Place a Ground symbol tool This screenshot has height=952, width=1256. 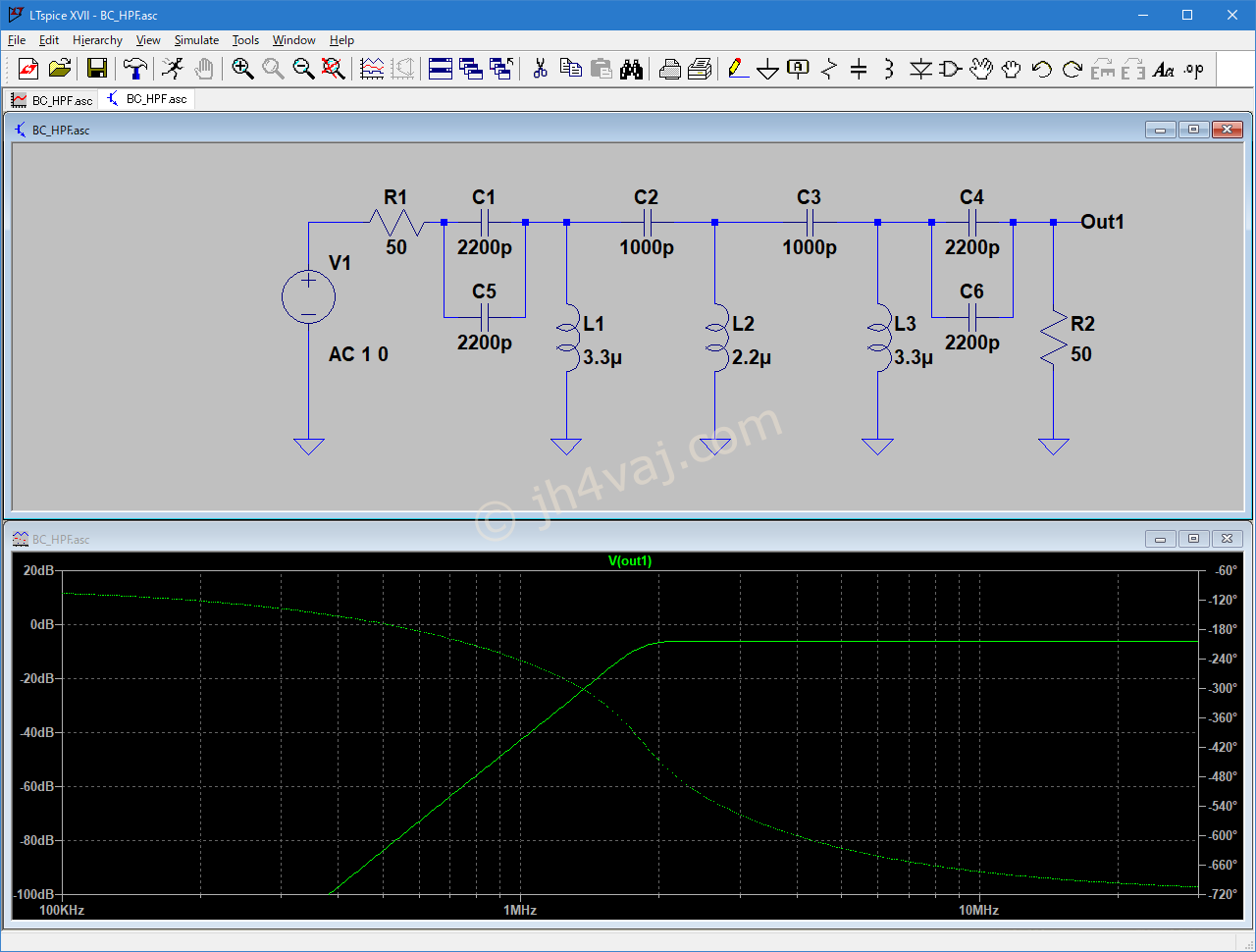768,69
